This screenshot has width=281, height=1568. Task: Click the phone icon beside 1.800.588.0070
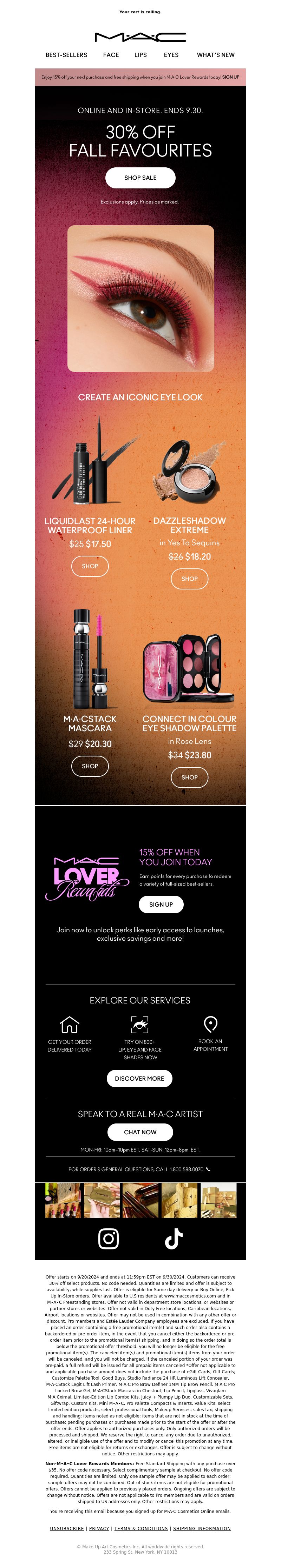[x=208, y=1169]
